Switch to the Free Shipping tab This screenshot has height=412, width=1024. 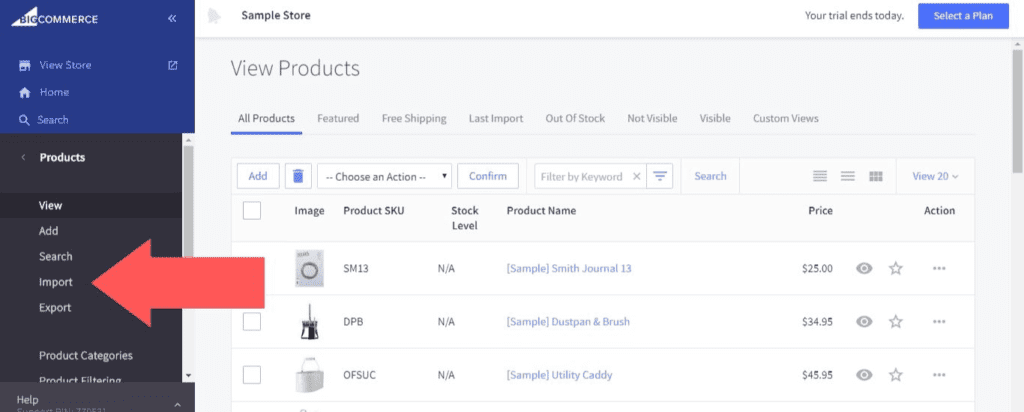(x=414, y=119)
